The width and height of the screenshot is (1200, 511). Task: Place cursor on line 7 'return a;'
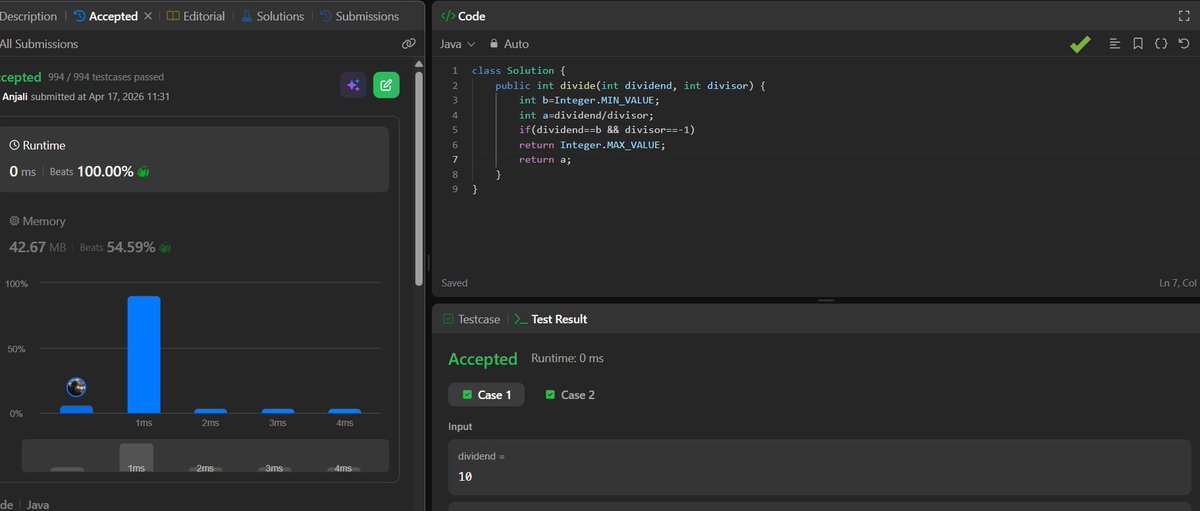pos(545,160)
